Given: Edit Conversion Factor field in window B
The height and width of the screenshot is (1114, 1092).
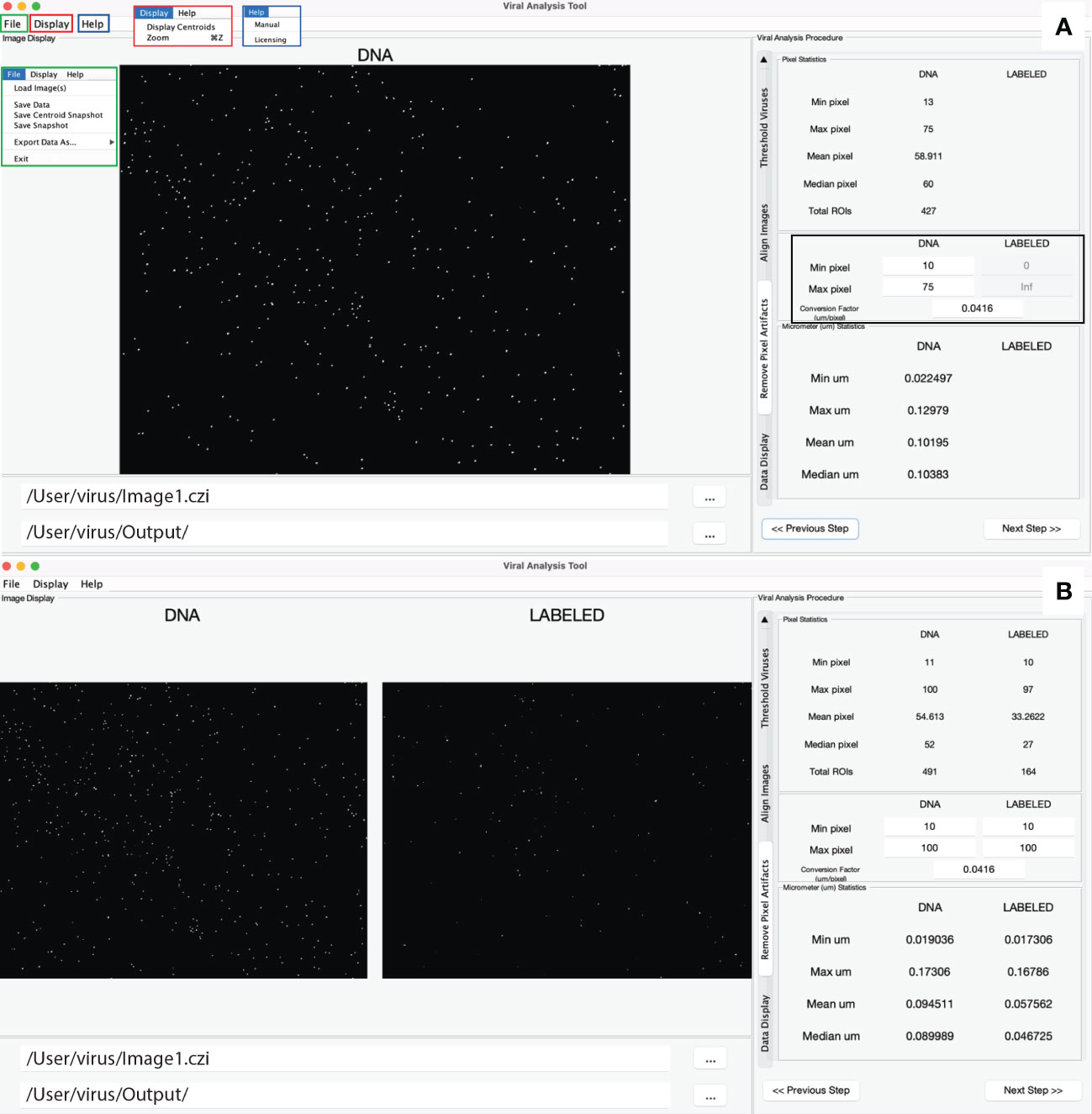Looking at the screenshot, I should (x=979, y=869).
